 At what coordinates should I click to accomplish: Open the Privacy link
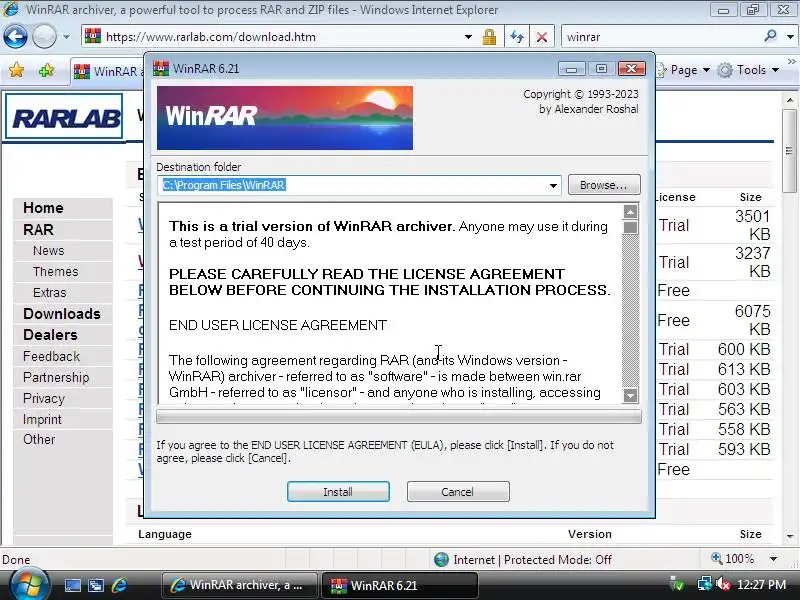tap(44, 398)
